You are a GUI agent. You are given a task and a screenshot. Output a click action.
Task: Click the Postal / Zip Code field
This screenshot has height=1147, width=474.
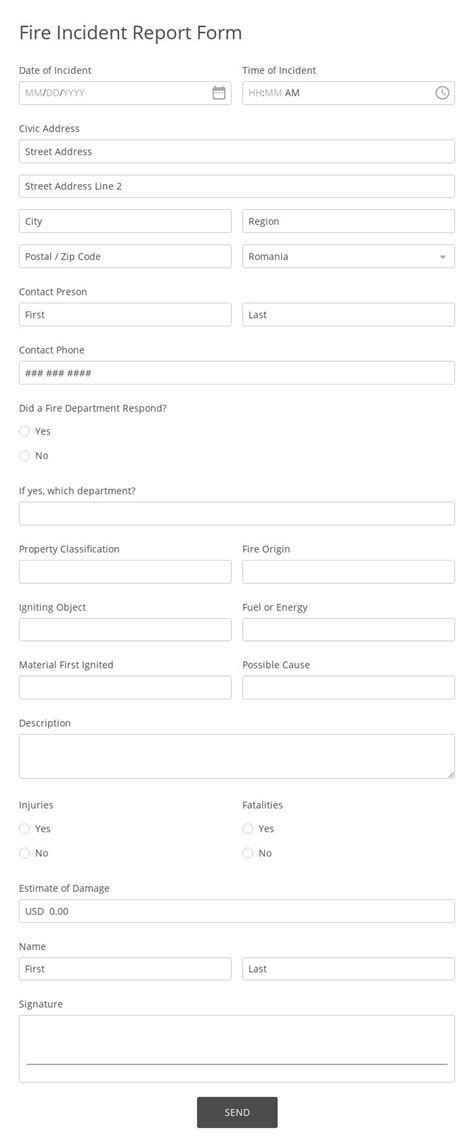pyautogui.click(x=125, y=256)
